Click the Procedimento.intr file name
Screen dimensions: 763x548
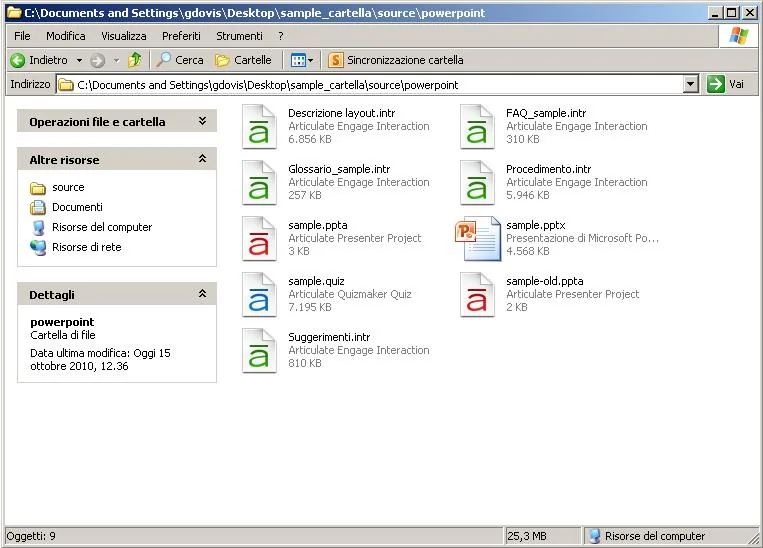[x=548, y=169]
